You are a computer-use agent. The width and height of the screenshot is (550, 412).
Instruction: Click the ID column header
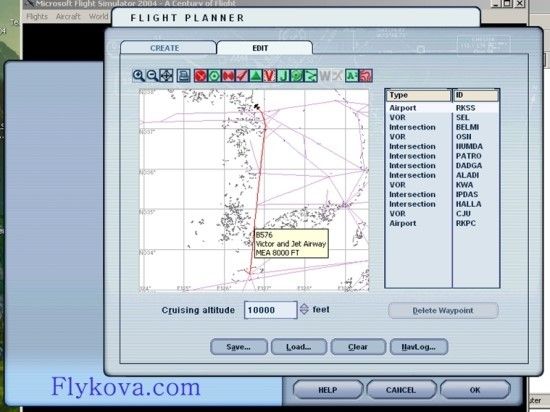476,95
